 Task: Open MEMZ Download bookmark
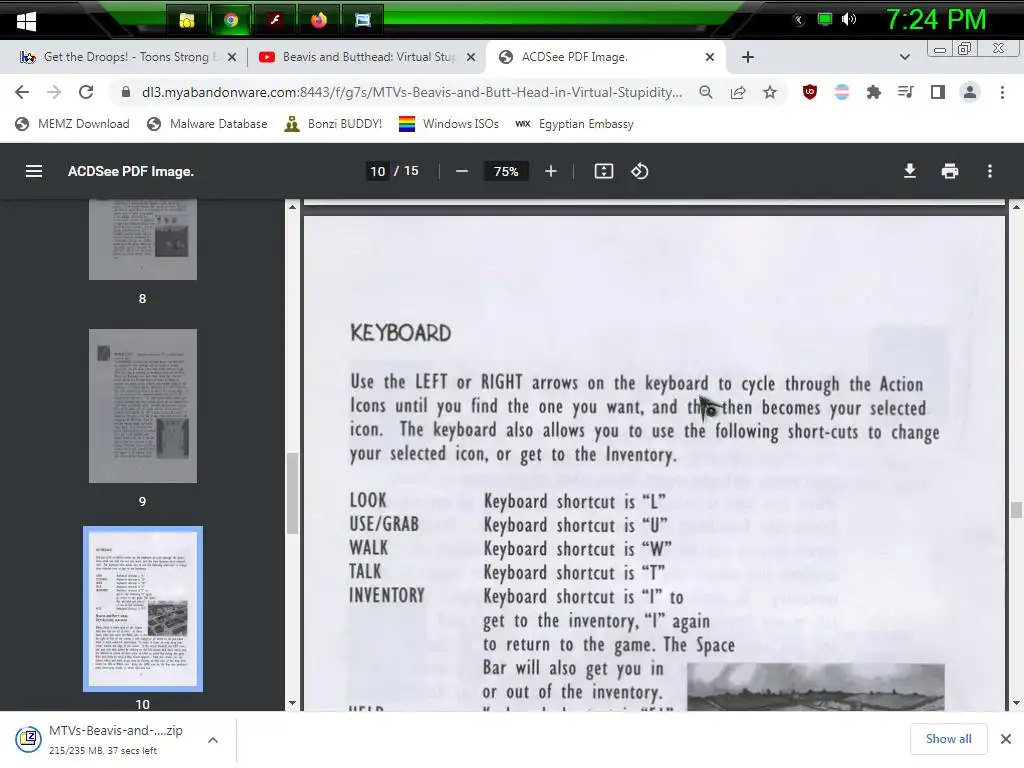[x=72, y=124]
